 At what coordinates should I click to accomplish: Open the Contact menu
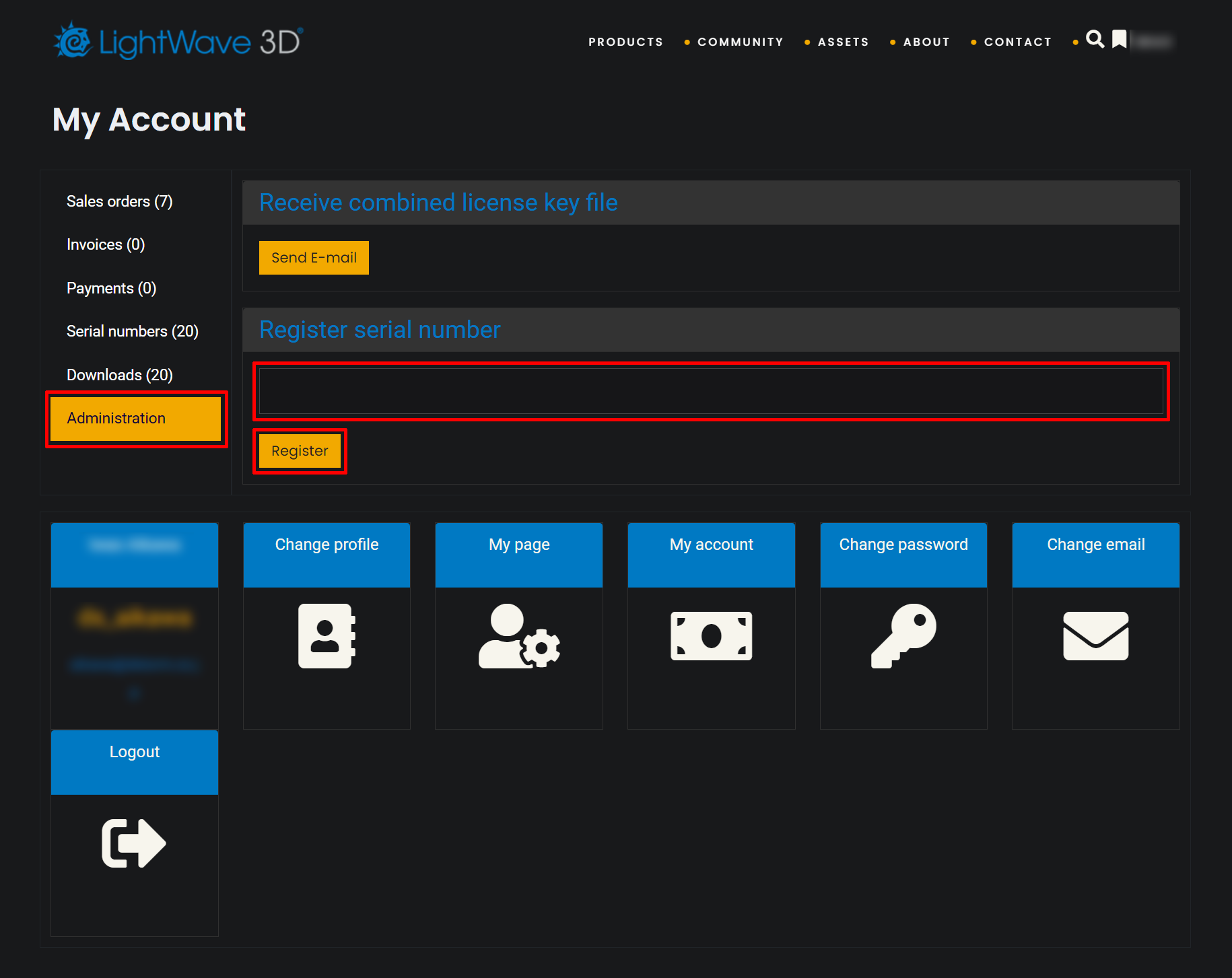[1018, 42]
